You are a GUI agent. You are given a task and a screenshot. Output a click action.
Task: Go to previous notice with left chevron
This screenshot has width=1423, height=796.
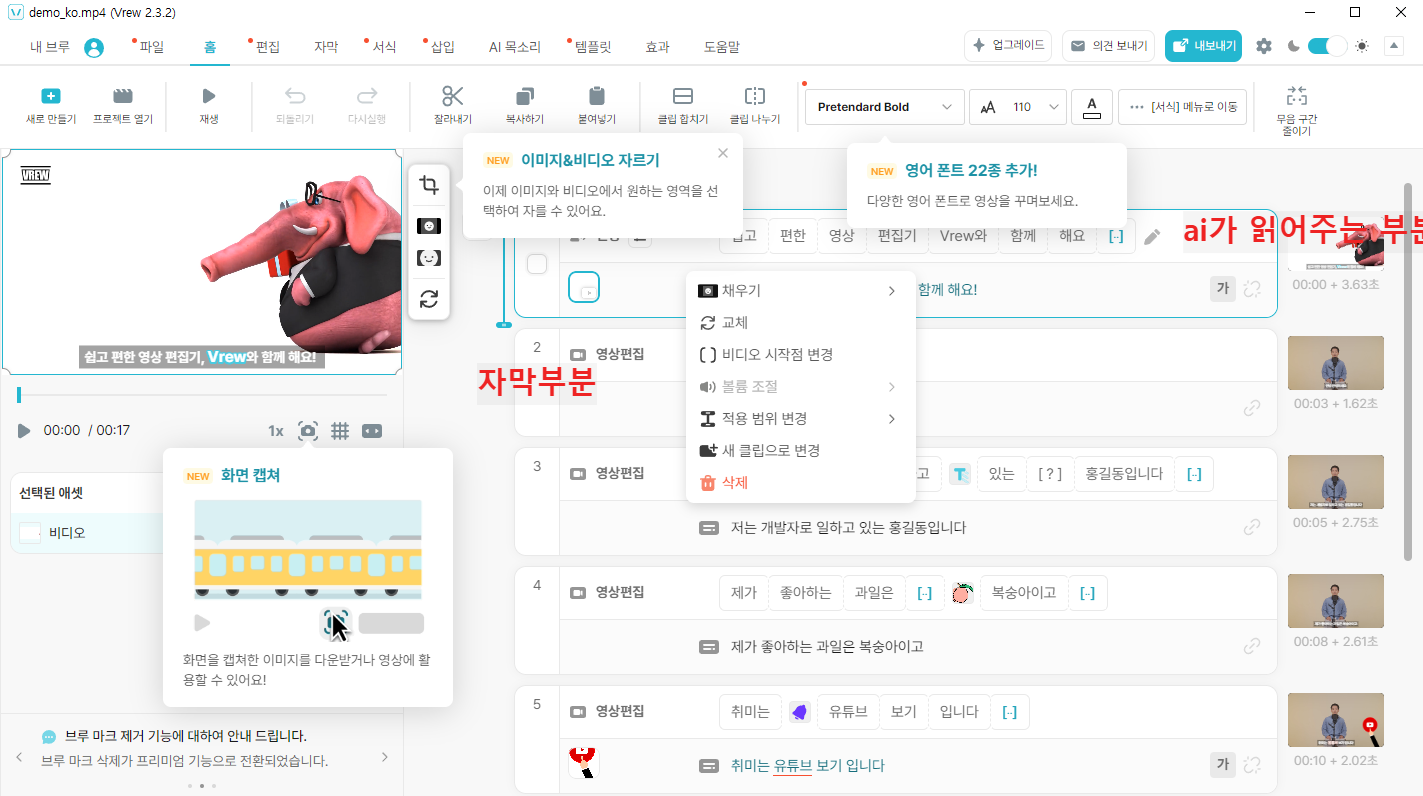coord(19,757)
